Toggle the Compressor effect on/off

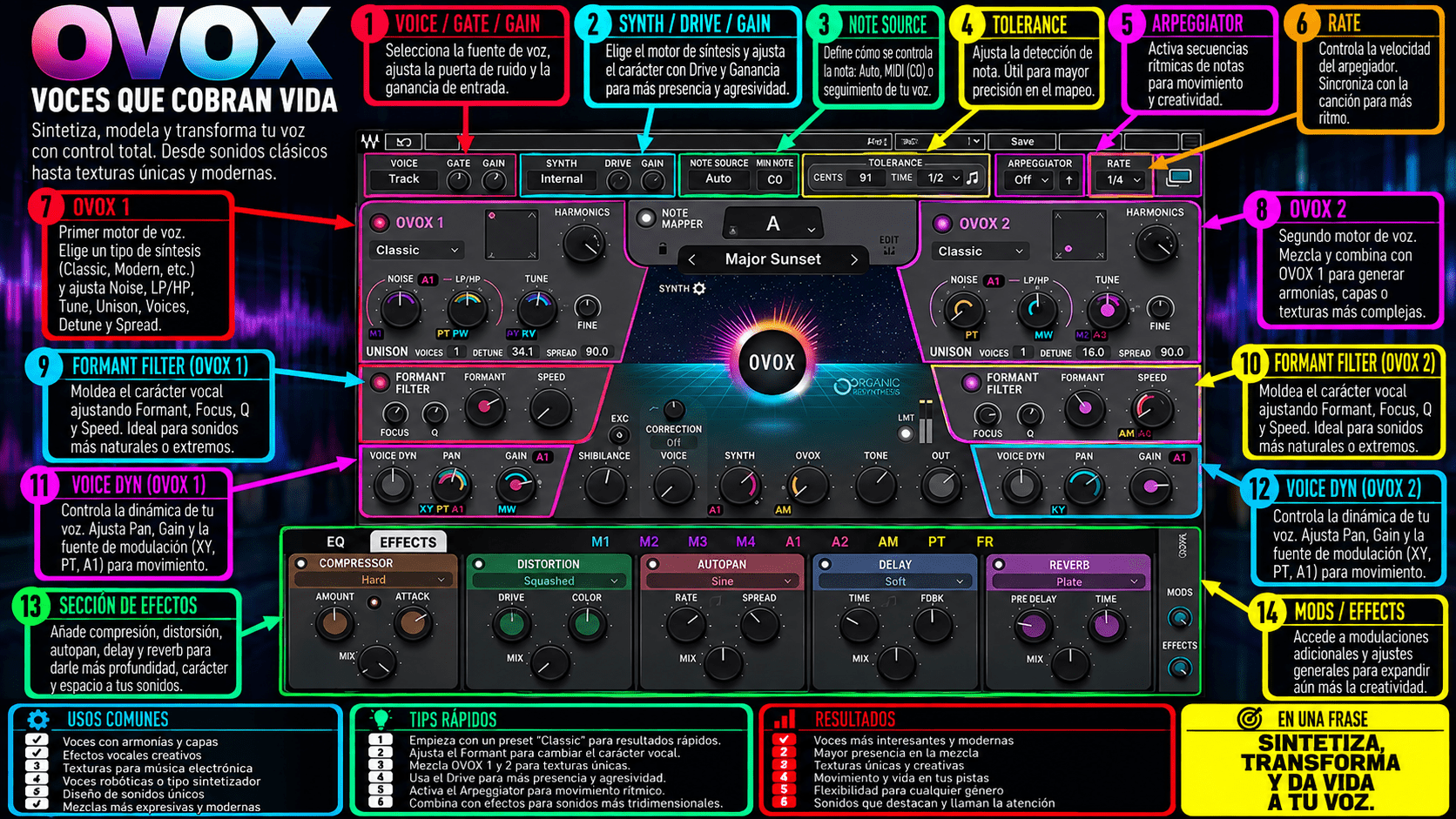[x=301, y=563]
